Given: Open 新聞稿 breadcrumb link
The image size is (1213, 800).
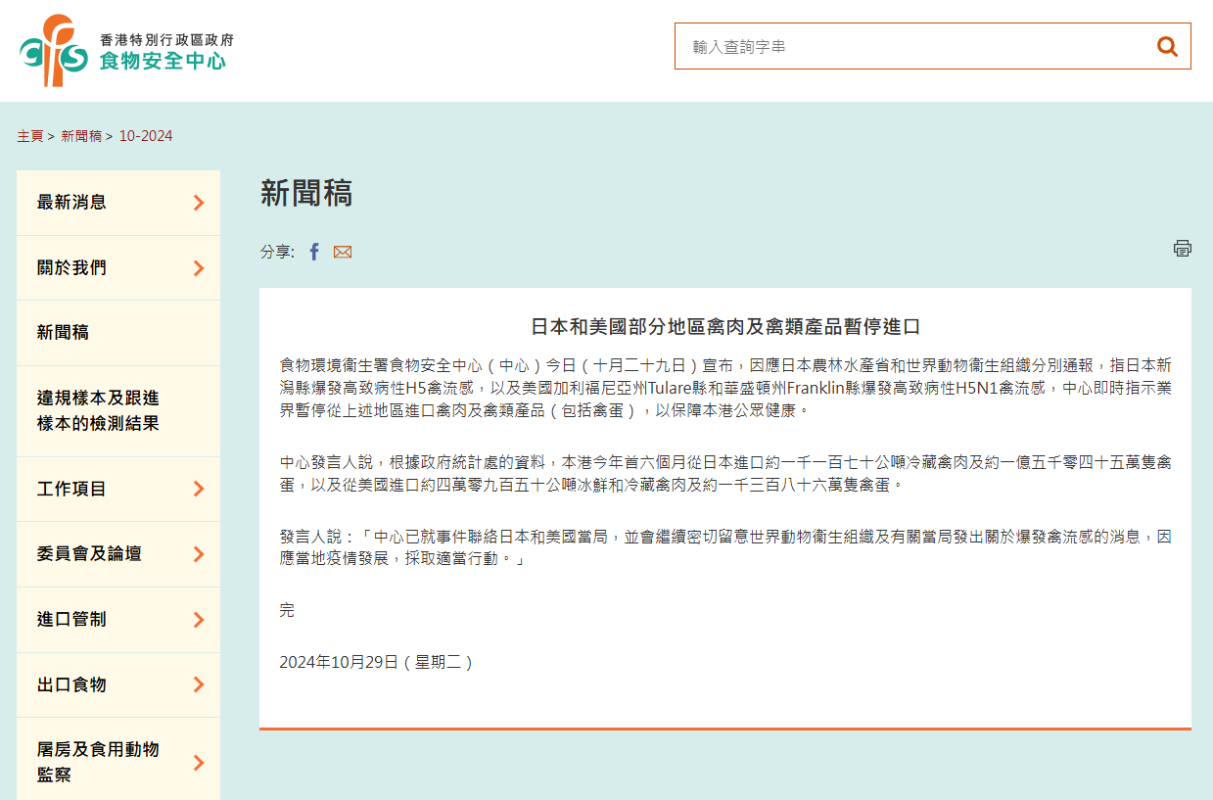Looking at the screenshot, I should (x=81, y=136).
